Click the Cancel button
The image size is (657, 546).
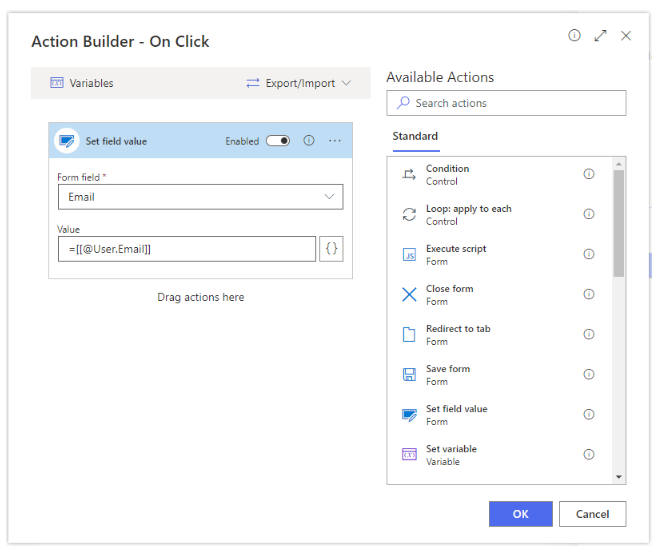(x=592, y=514)
